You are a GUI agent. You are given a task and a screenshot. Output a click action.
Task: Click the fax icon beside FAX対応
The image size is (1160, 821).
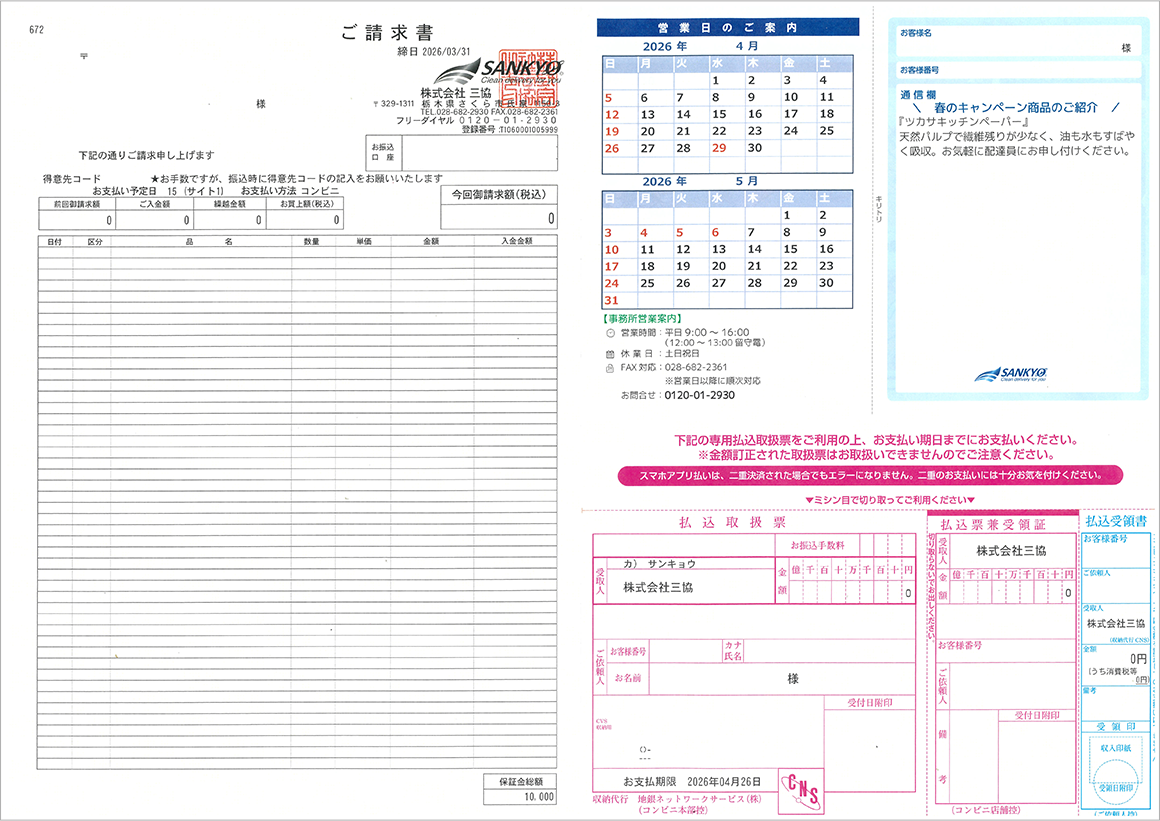tap(610, 368)
